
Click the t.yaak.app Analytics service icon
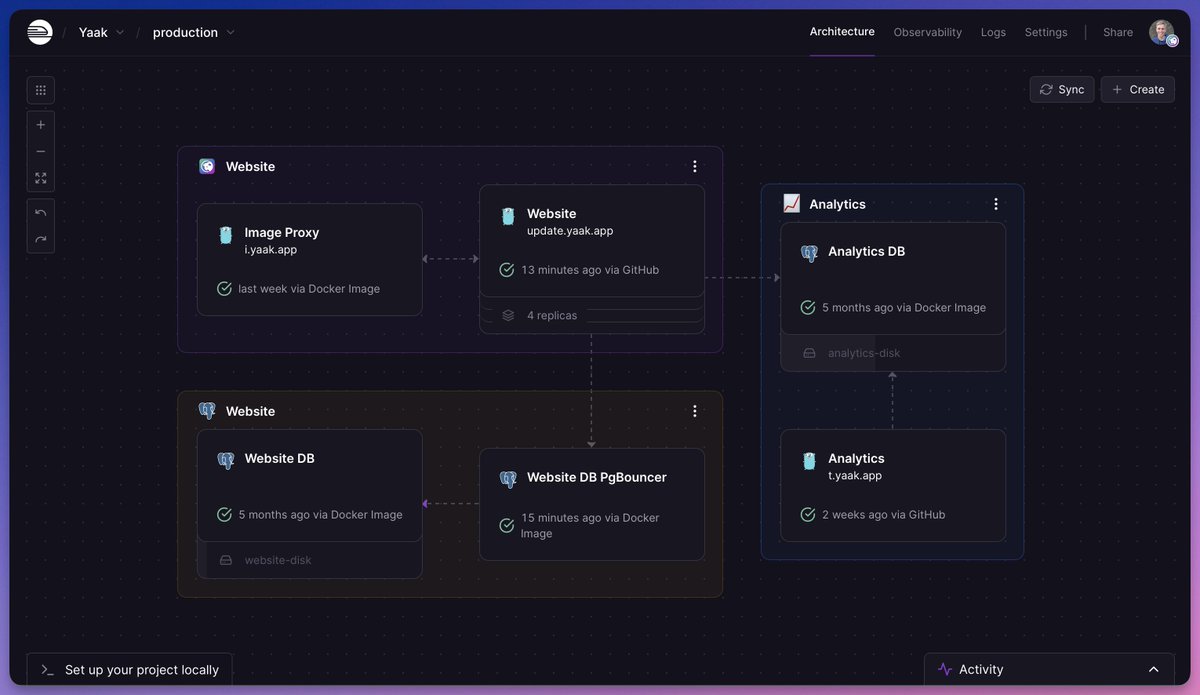809,461
